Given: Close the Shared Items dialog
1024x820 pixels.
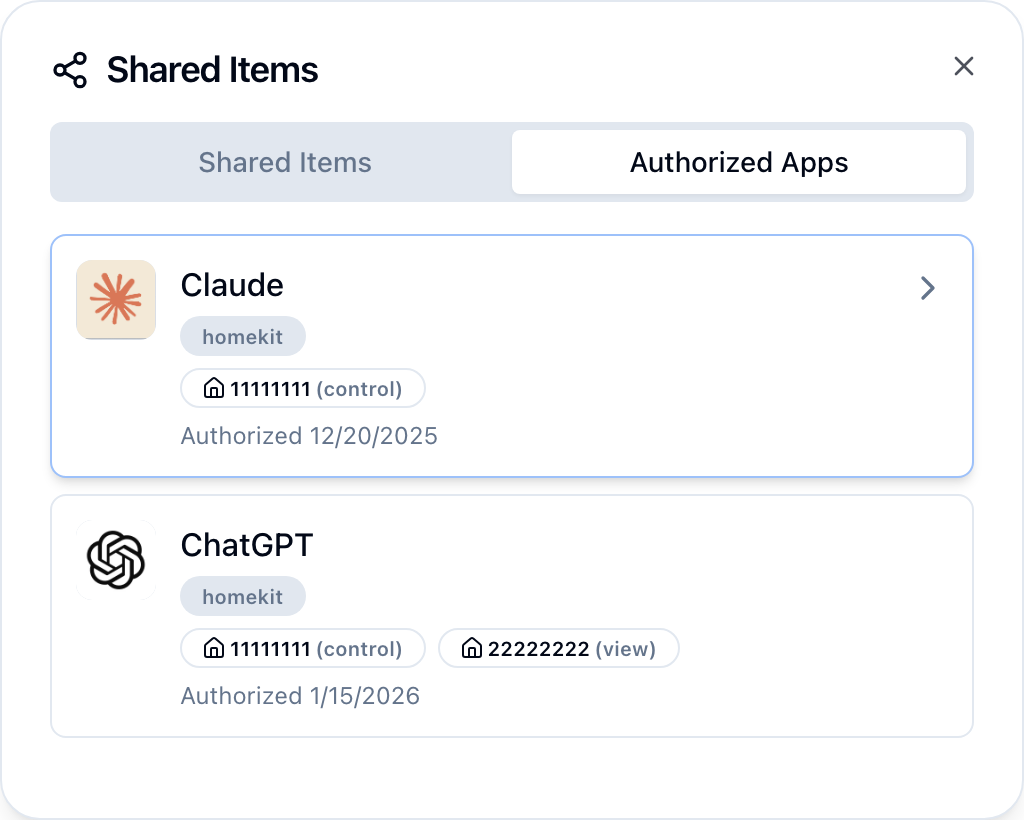Looking at the screenshot, I should (x=963, y=66).
